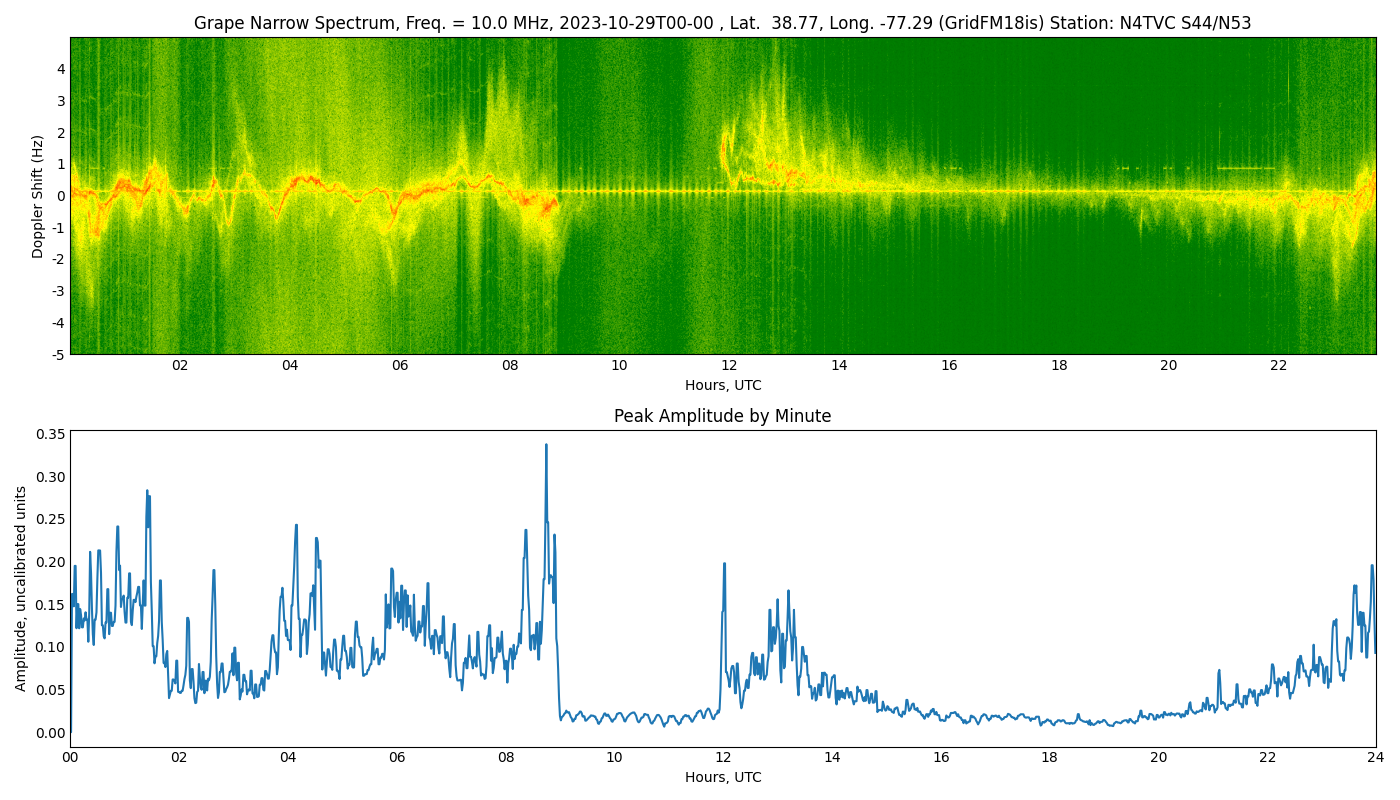Click the 4 tick on the Doppler axis
The height and width of the screenshot is (800, 1400).
(x=61, y=69)
